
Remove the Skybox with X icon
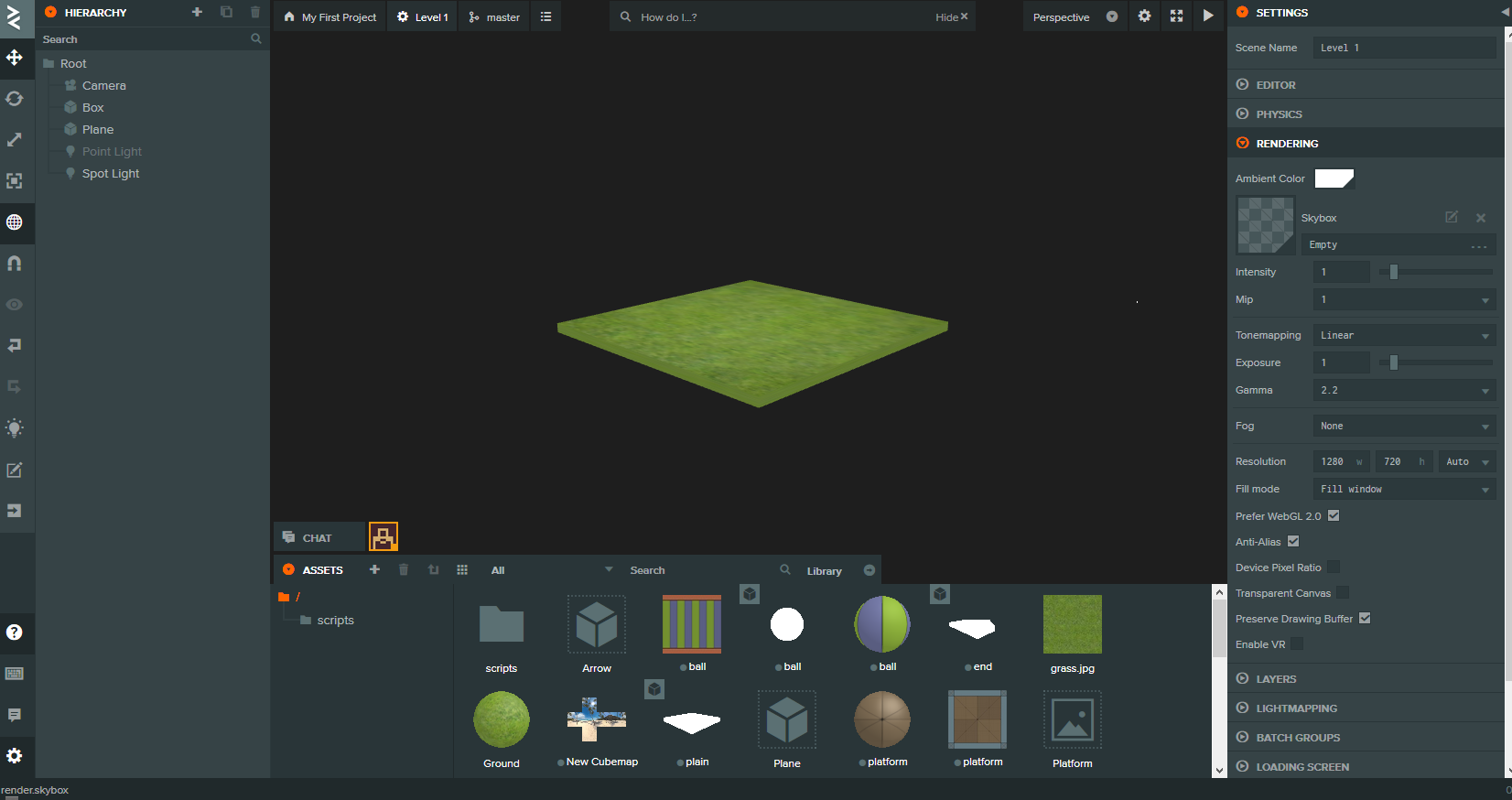point(1481,218)
